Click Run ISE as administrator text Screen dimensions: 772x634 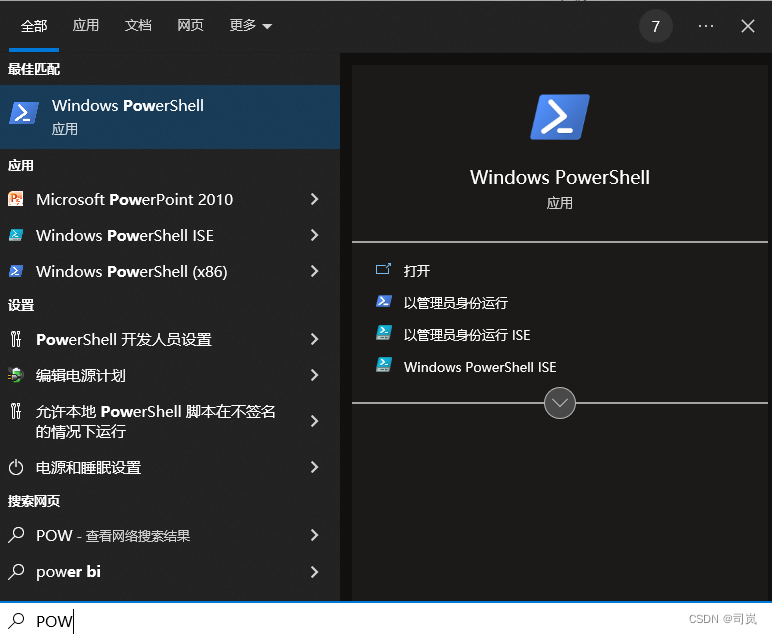(x=467, y=335)
